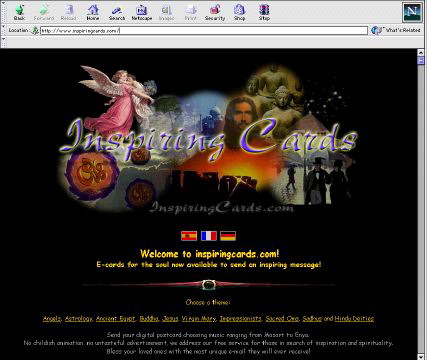The width and height of the screenshot is (427, 360).
Task: Click the scrollbar down arrow
Action: (x=421, y=356)
